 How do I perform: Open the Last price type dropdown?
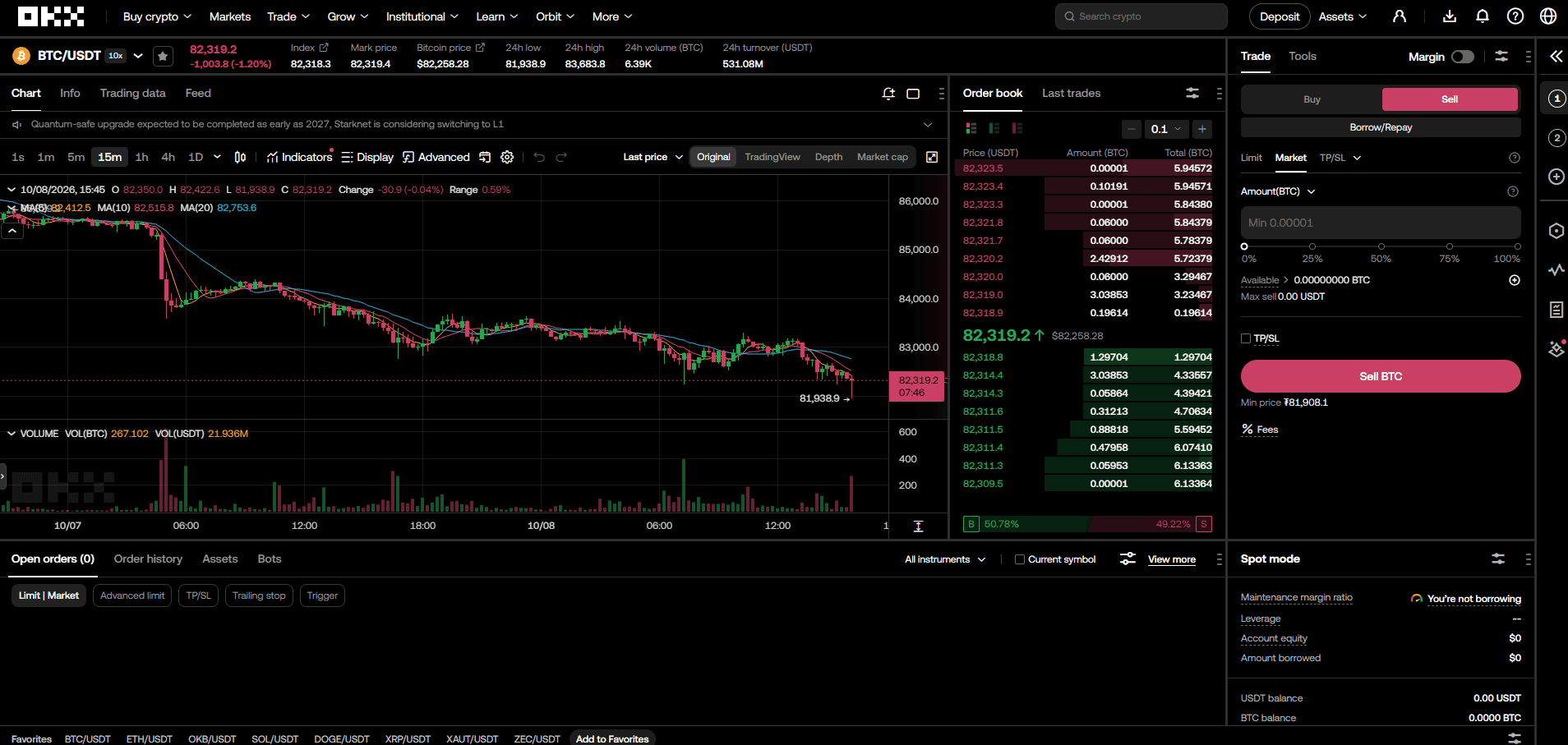point(653,157)
